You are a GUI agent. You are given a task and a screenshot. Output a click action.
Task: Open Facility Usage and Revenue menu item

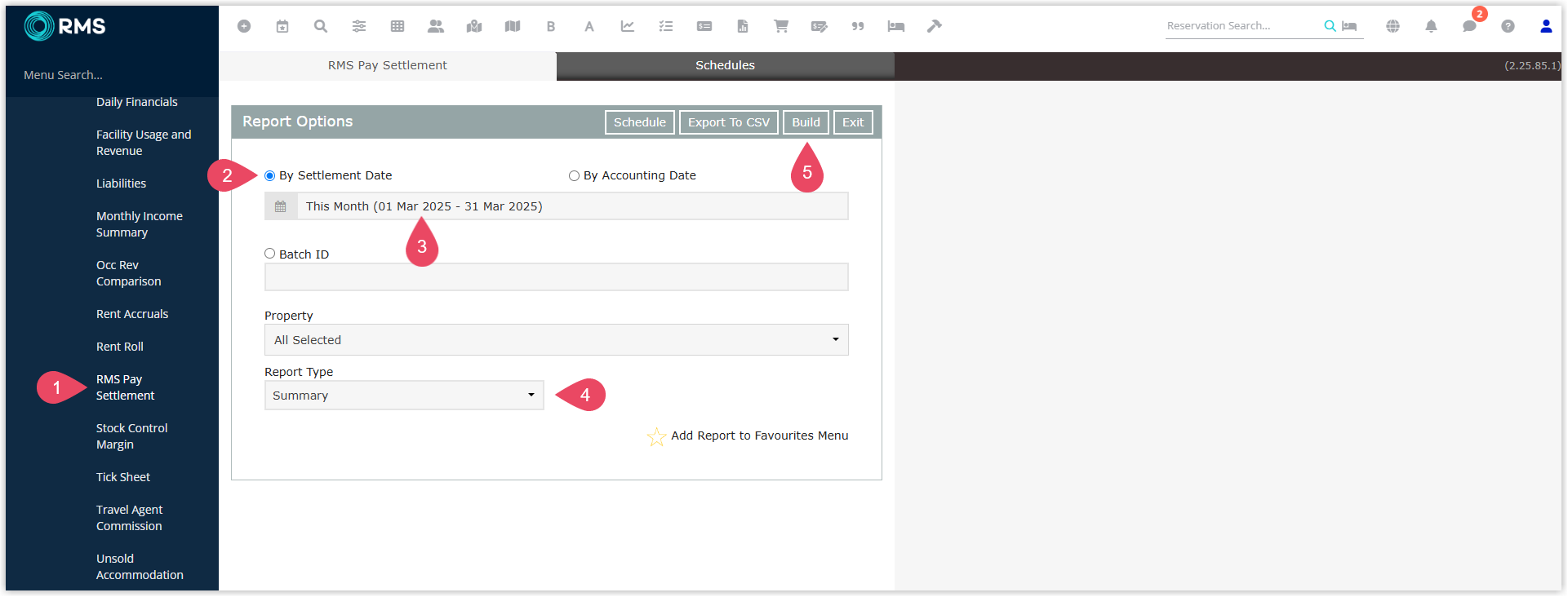144,143
